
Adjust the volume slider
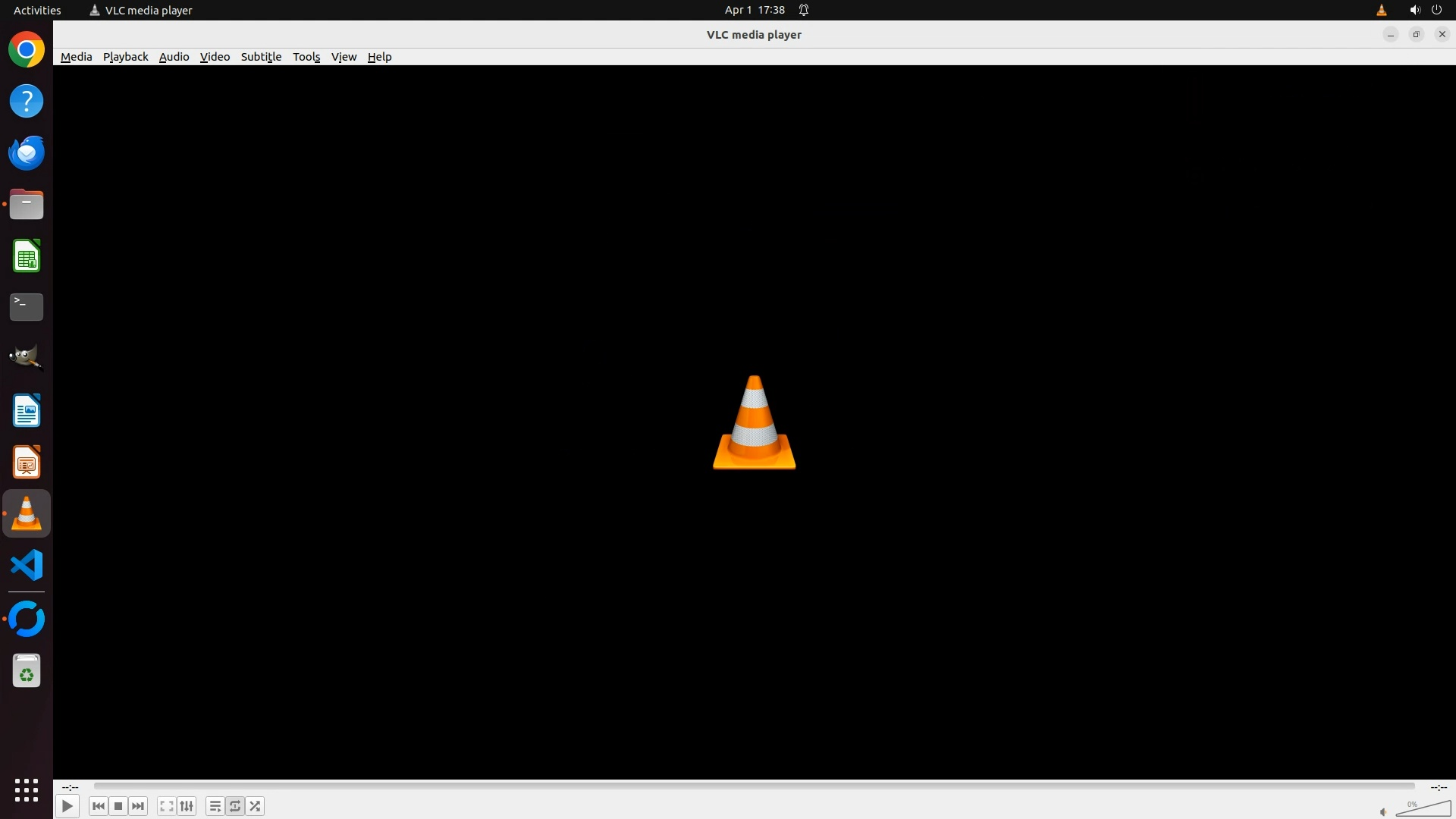click(1423, 809)
